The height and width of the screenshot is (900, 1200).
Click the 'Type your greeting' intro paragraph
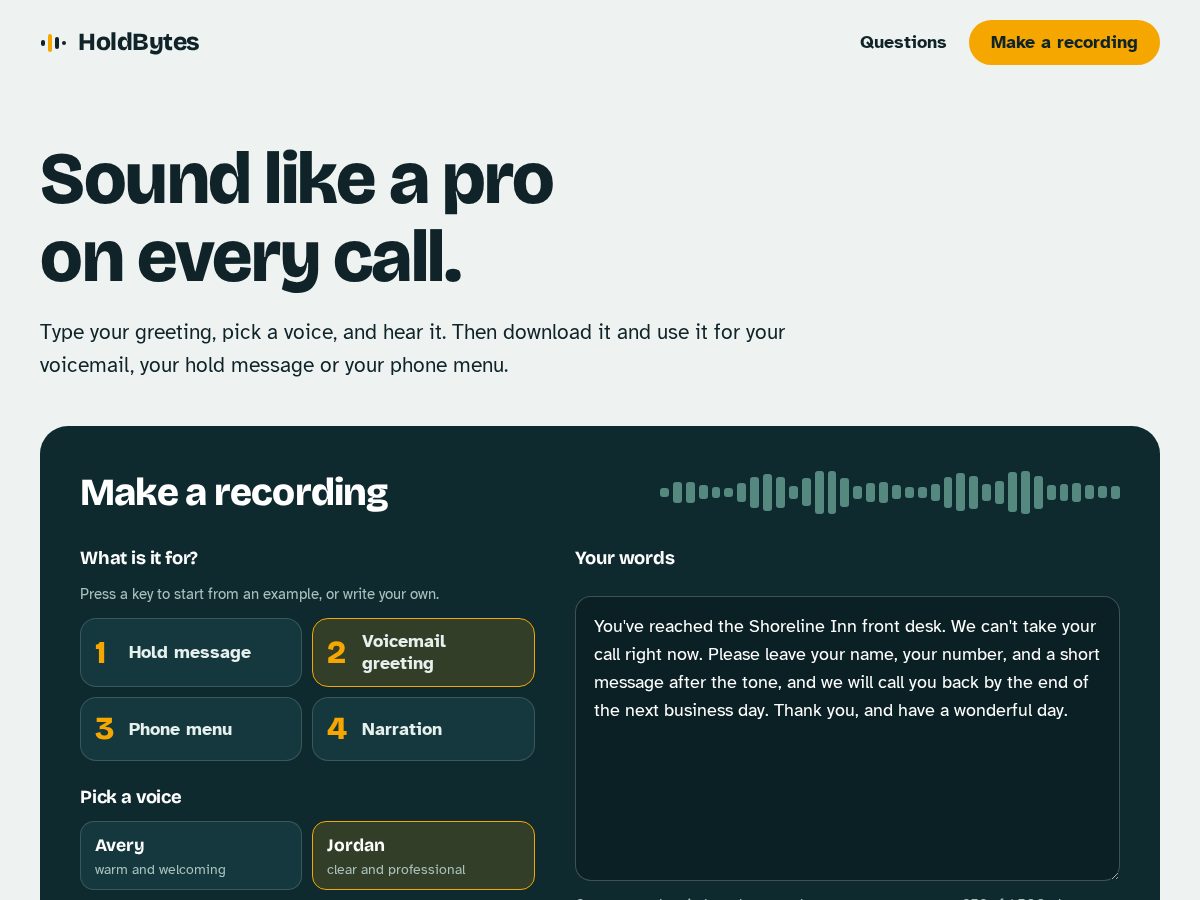412,348
